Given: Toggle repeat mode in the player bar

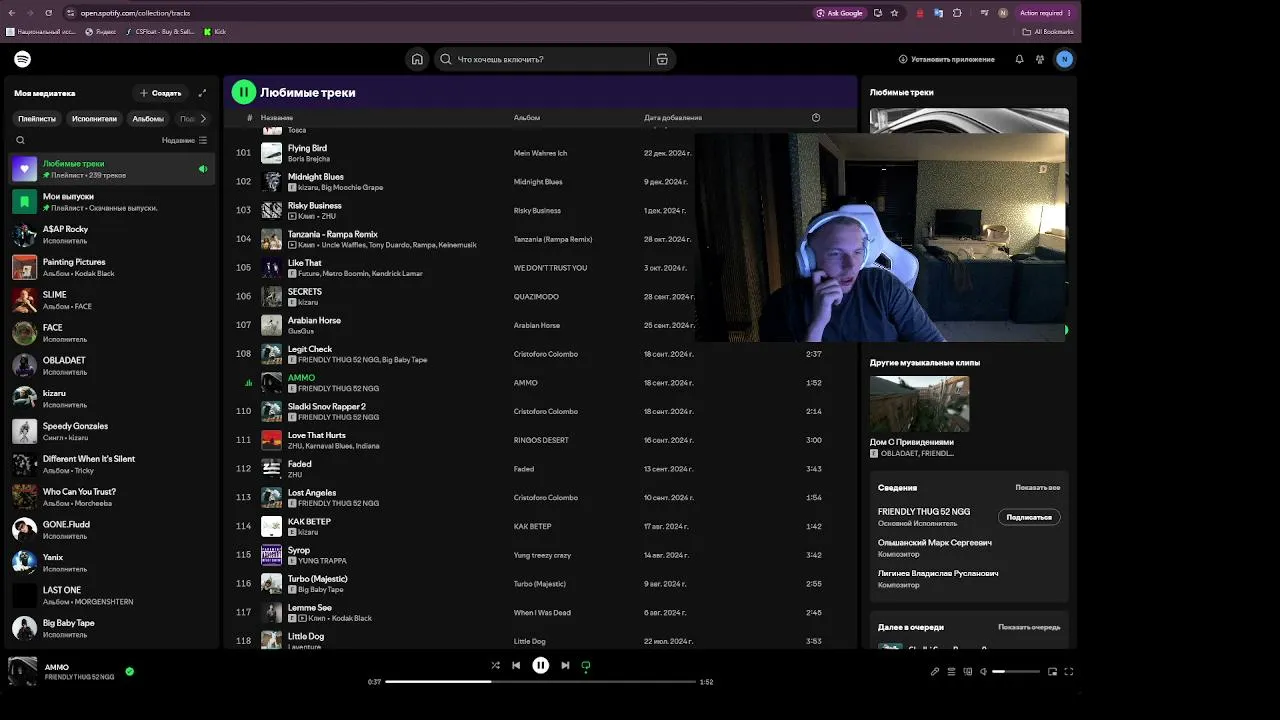Looking at the screenshot, I should pyautogui.click(x=586, y=665).
